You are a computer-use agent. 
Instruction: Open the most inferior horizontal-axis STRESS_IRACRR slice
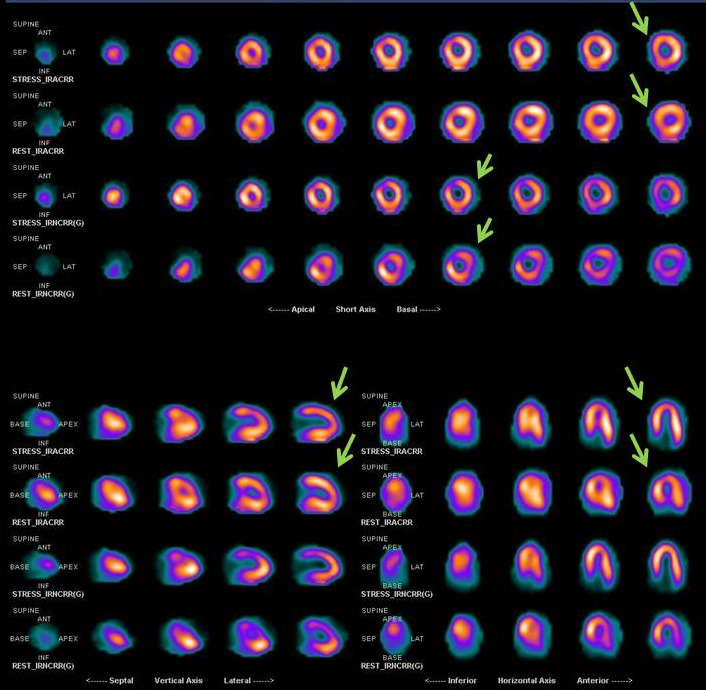[462, 424]
